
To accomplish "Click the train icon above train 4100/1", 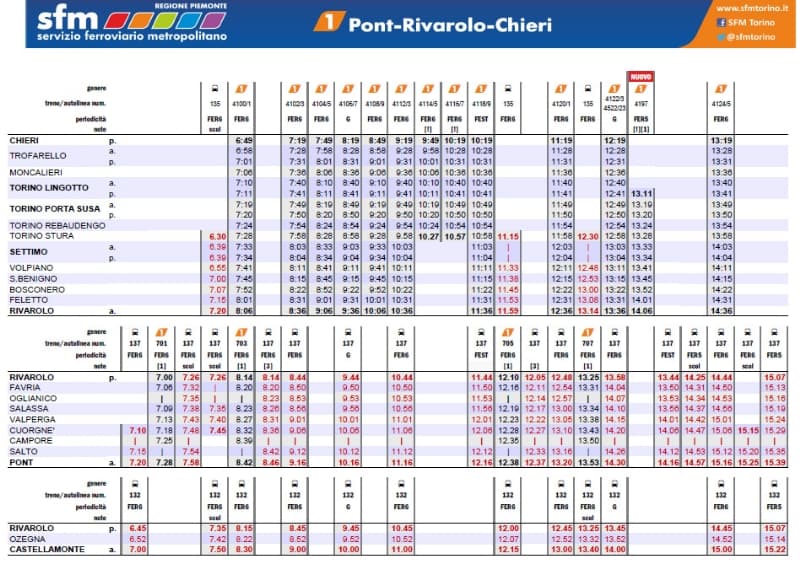I will 243,88.
